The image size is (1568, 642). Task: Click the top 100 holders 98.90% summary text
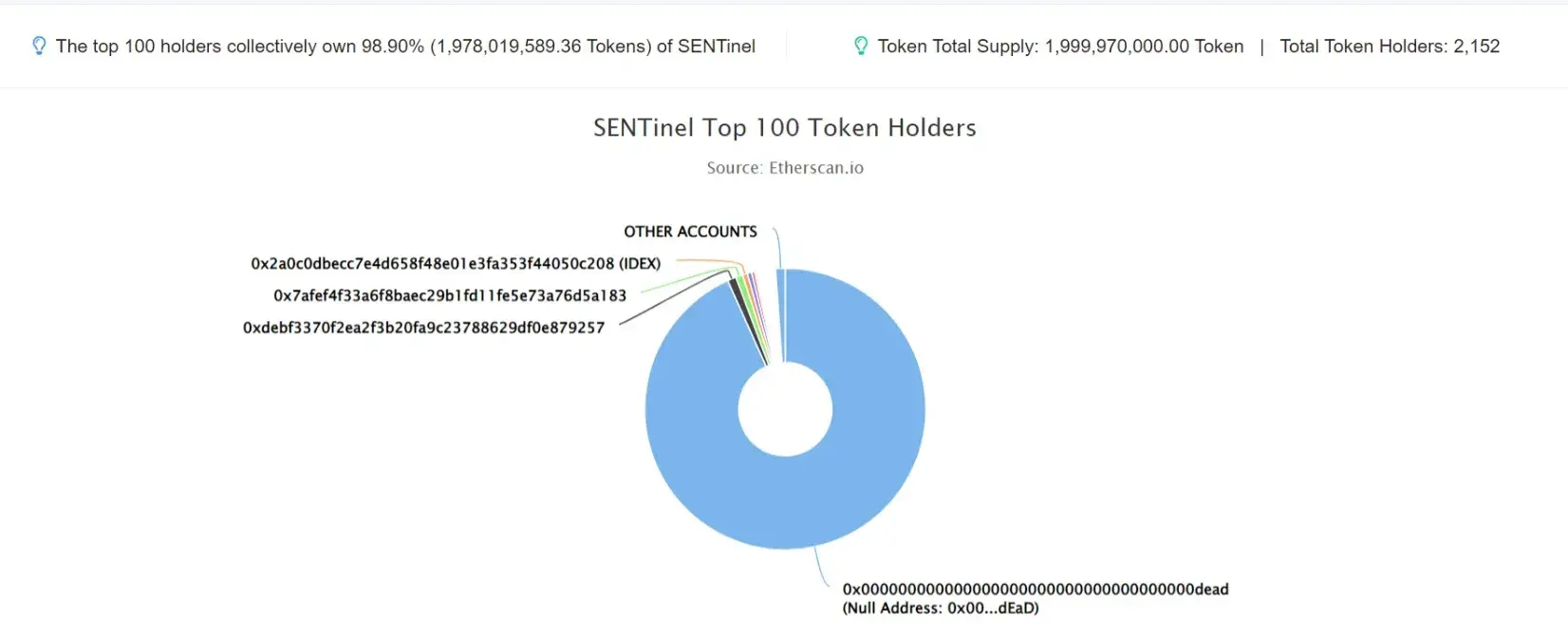coord(405,46)
